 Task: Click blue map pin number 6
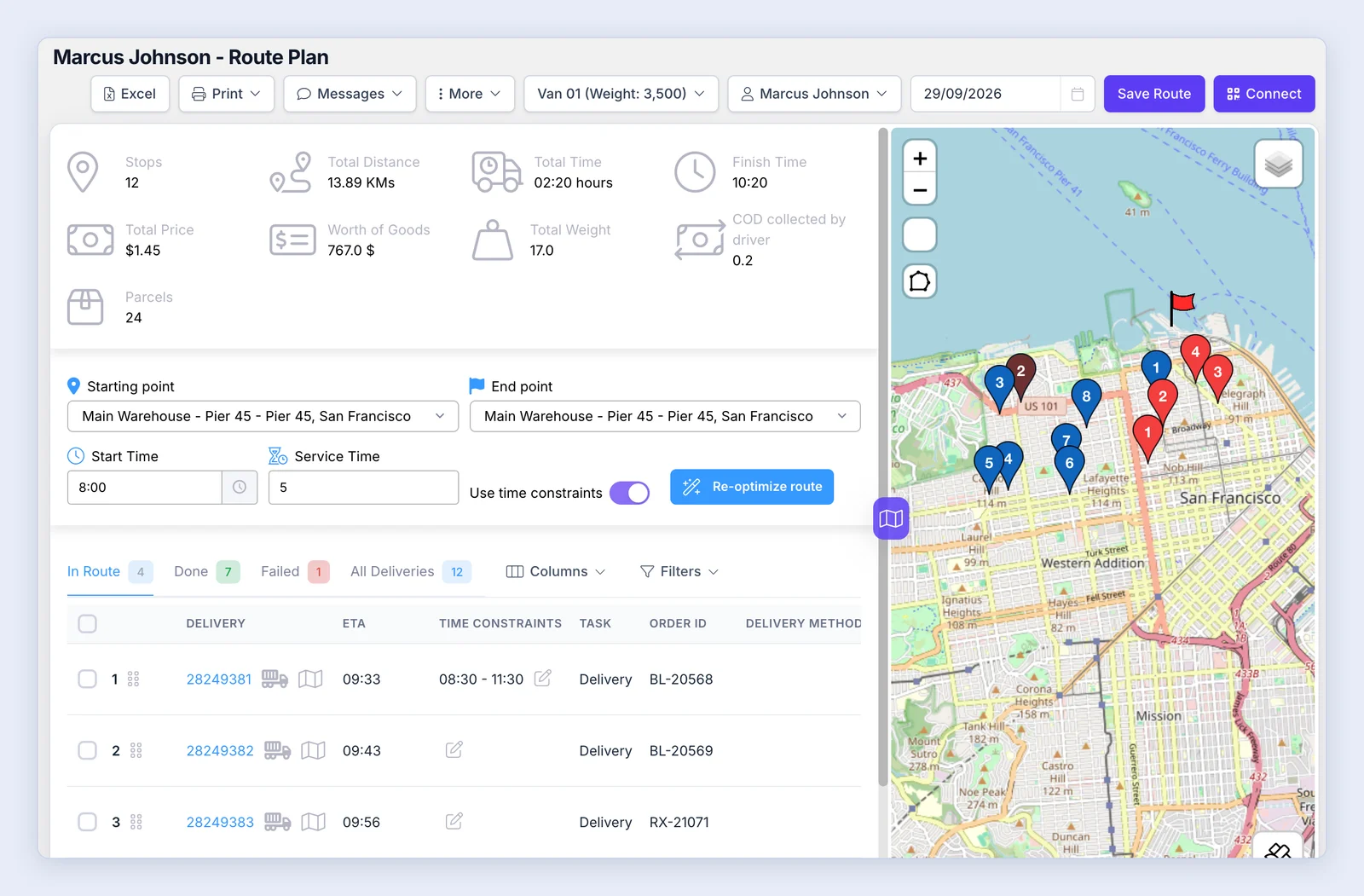[1069, 467]
